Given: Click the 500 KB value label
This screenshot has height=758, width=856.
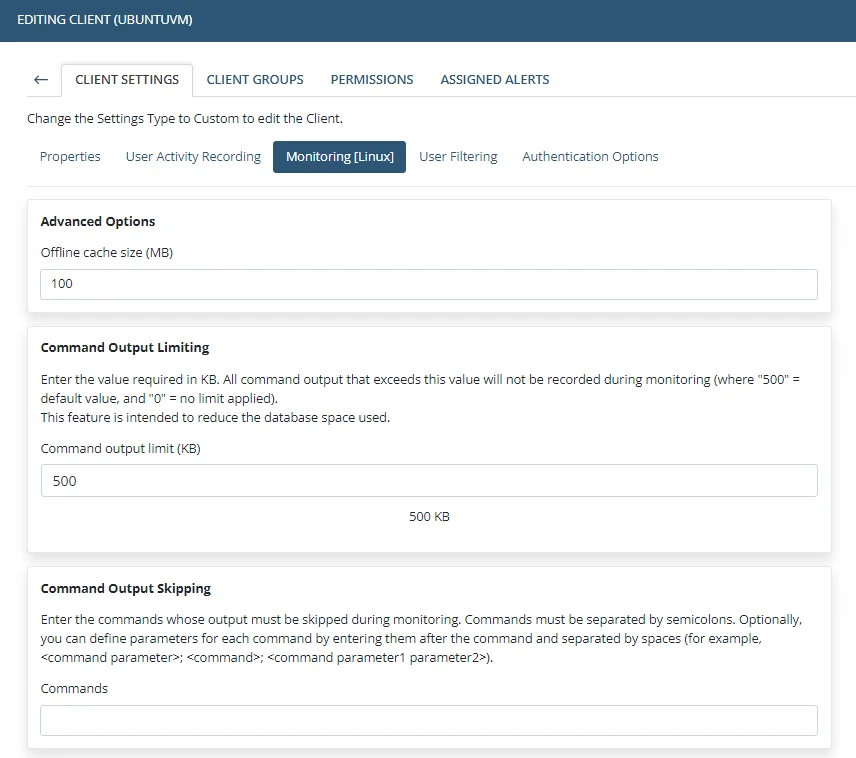Looking at the screenshot, I should coord(429,517).
